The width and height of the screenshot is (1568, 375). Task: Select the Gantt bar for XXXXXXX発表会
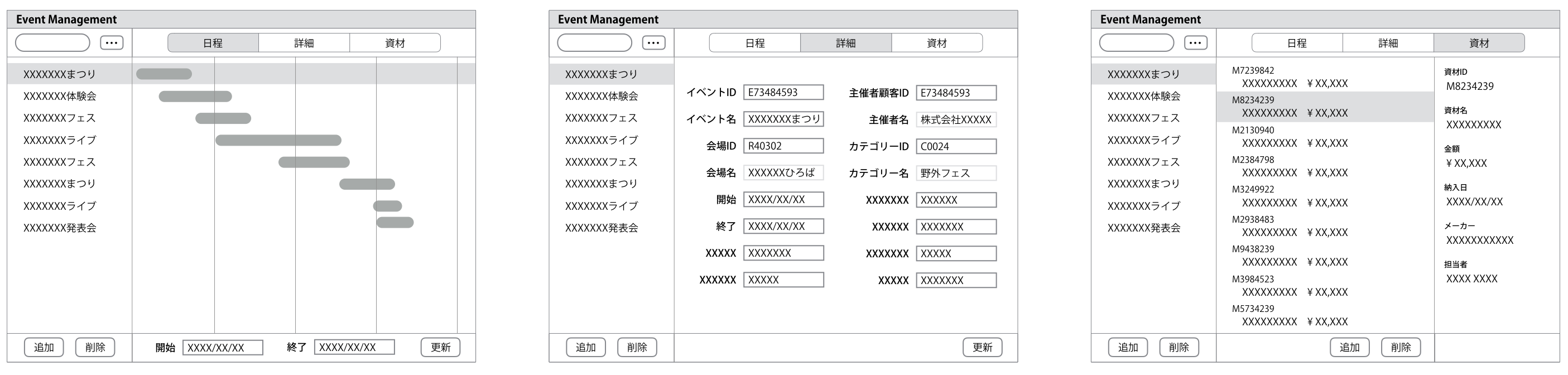tap(395, 223)
